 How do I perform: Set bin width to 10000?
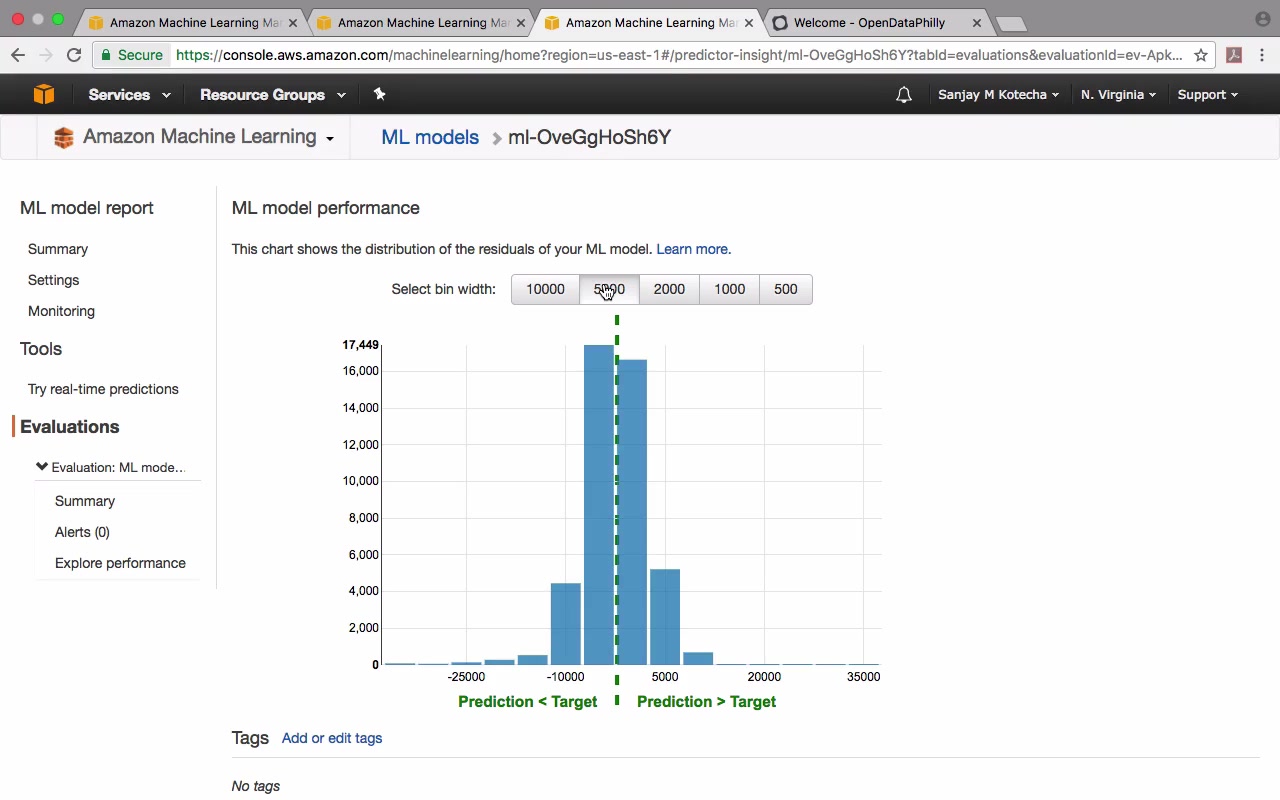(x=545, y=289)
